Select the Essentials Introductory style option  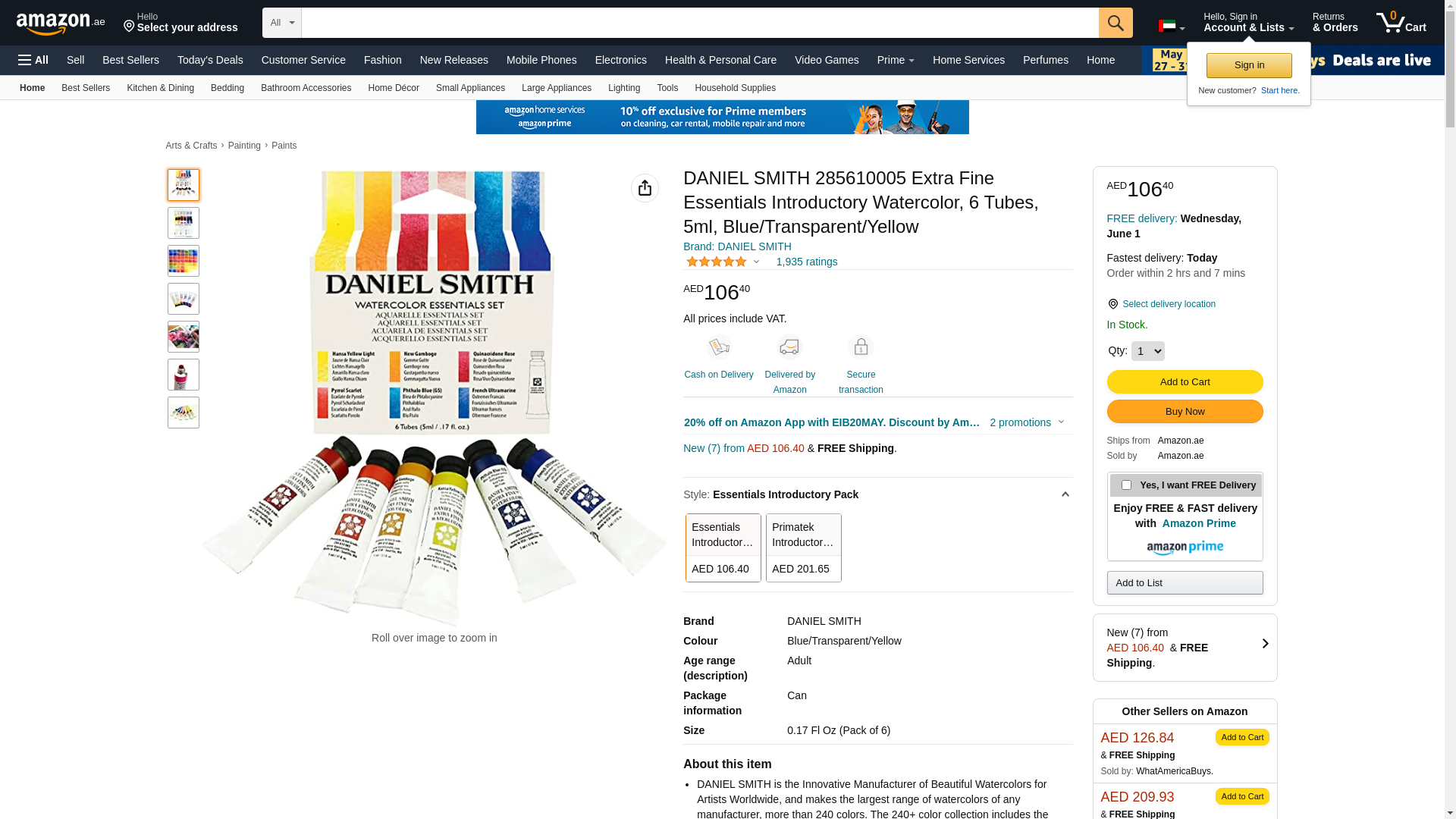[723, 548]
